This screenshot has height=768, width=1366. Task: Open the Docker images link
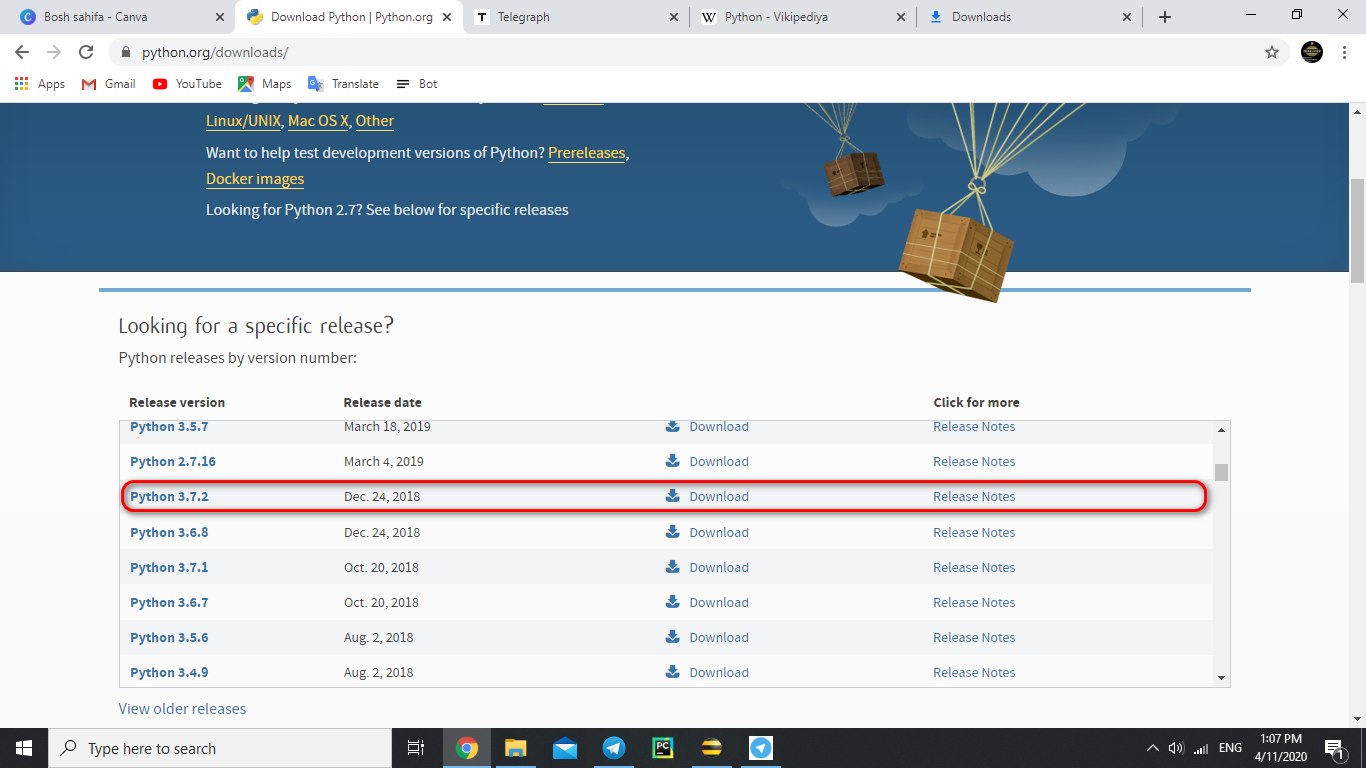point(255,179)
